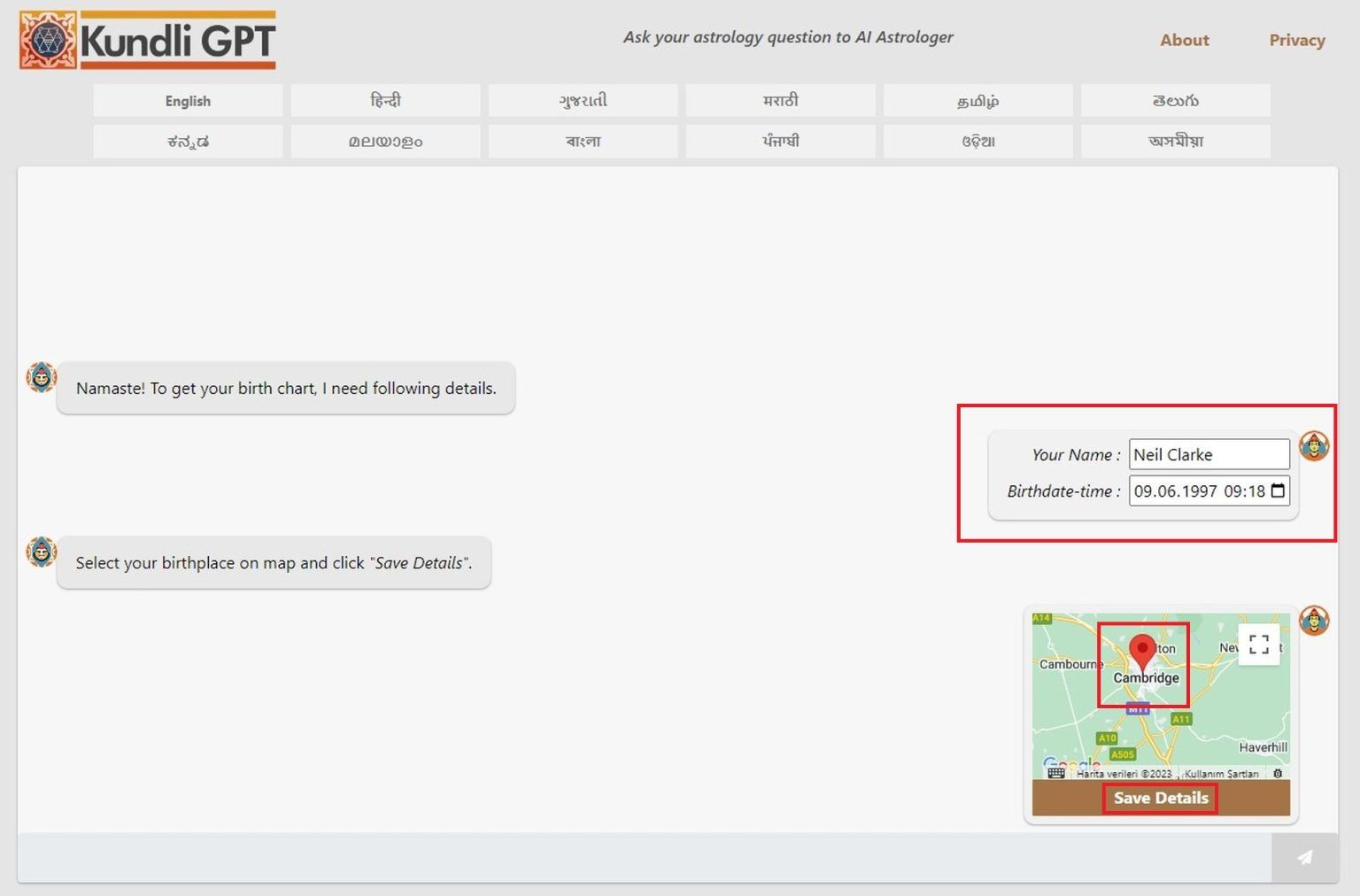Open the Privacy page

[1296, 40]
